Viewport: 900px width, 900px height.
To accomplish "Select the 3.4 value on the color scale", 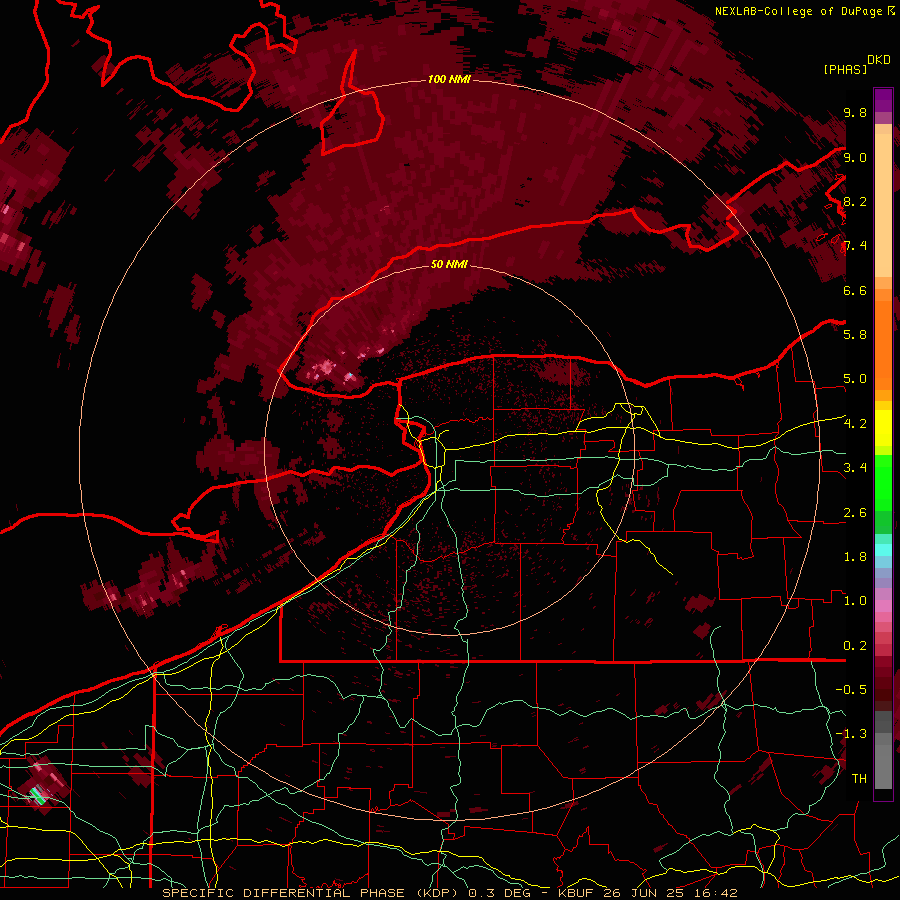I will click(855, 467).
